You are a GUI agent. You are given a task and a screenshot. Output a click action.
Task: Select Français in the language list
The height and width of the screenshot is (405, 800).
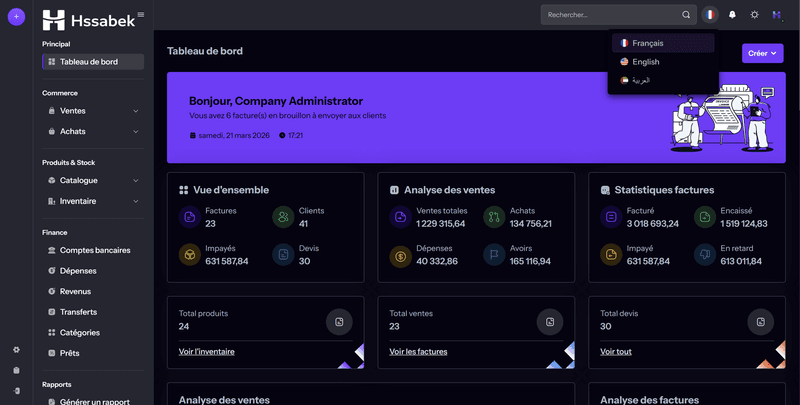tap(647, 43)
